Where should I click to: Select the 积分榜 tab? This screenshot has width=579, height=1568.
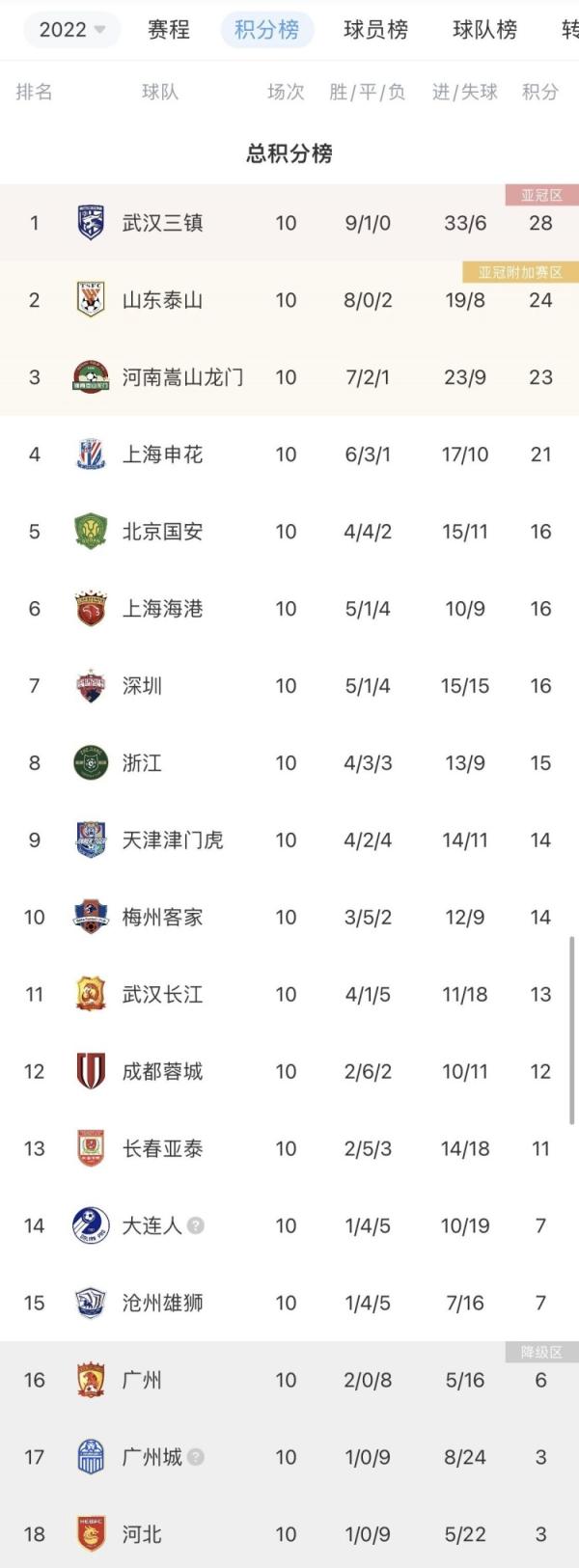click(x=266, y=30)
